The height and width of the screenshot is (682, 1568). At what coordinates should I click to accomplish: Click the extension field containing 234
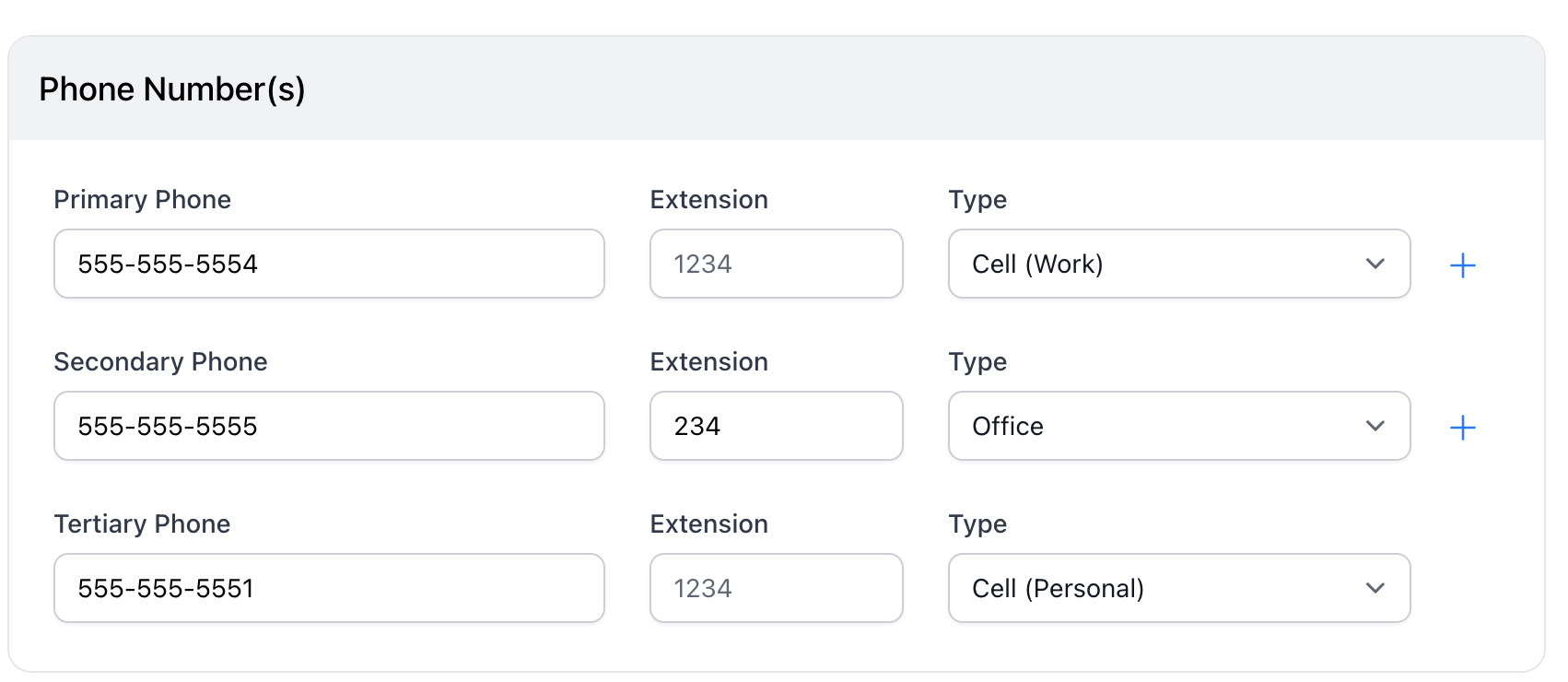click(776, 427)
